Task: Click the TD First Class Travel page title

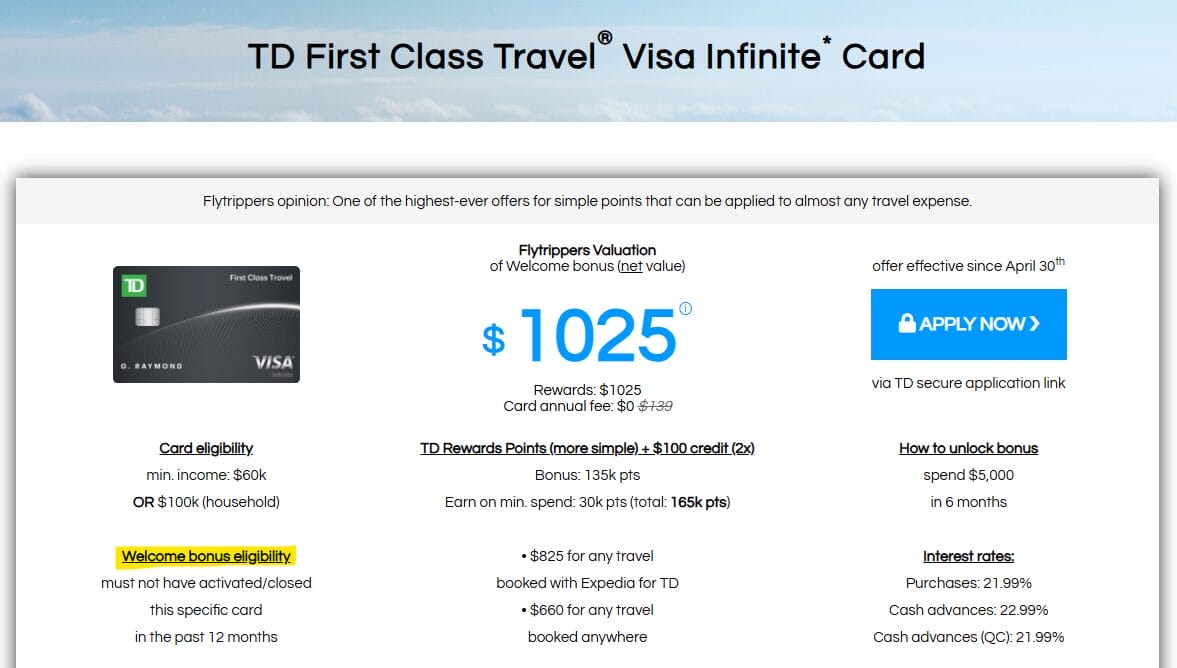Action: pos(587,56)
